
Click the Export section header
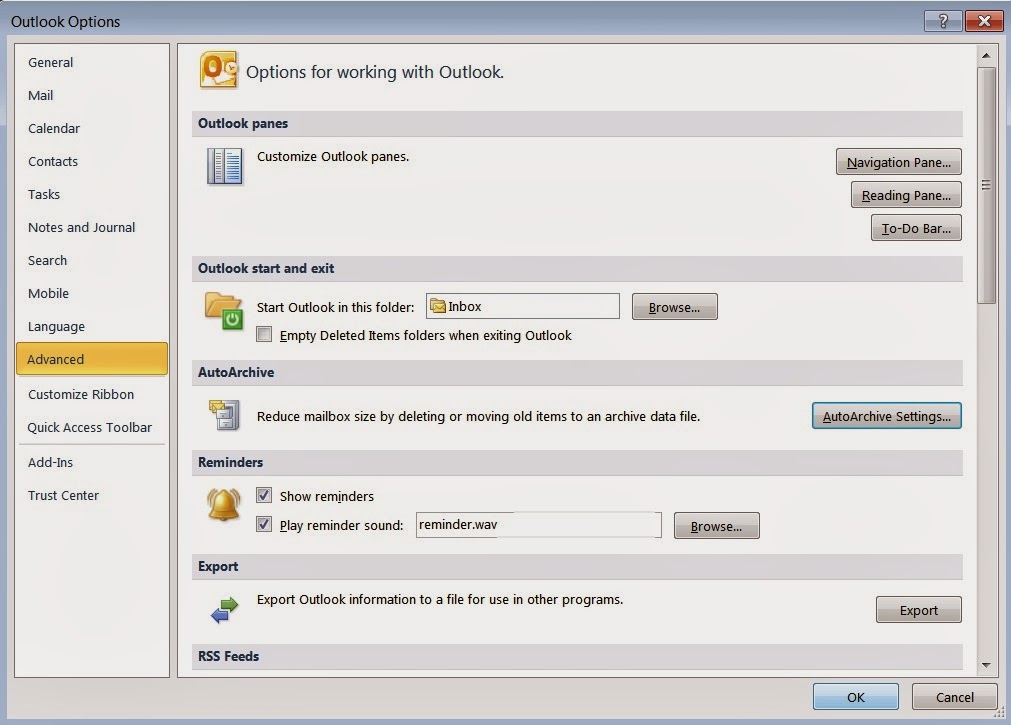pyautogui.click(x=577, y=566)
